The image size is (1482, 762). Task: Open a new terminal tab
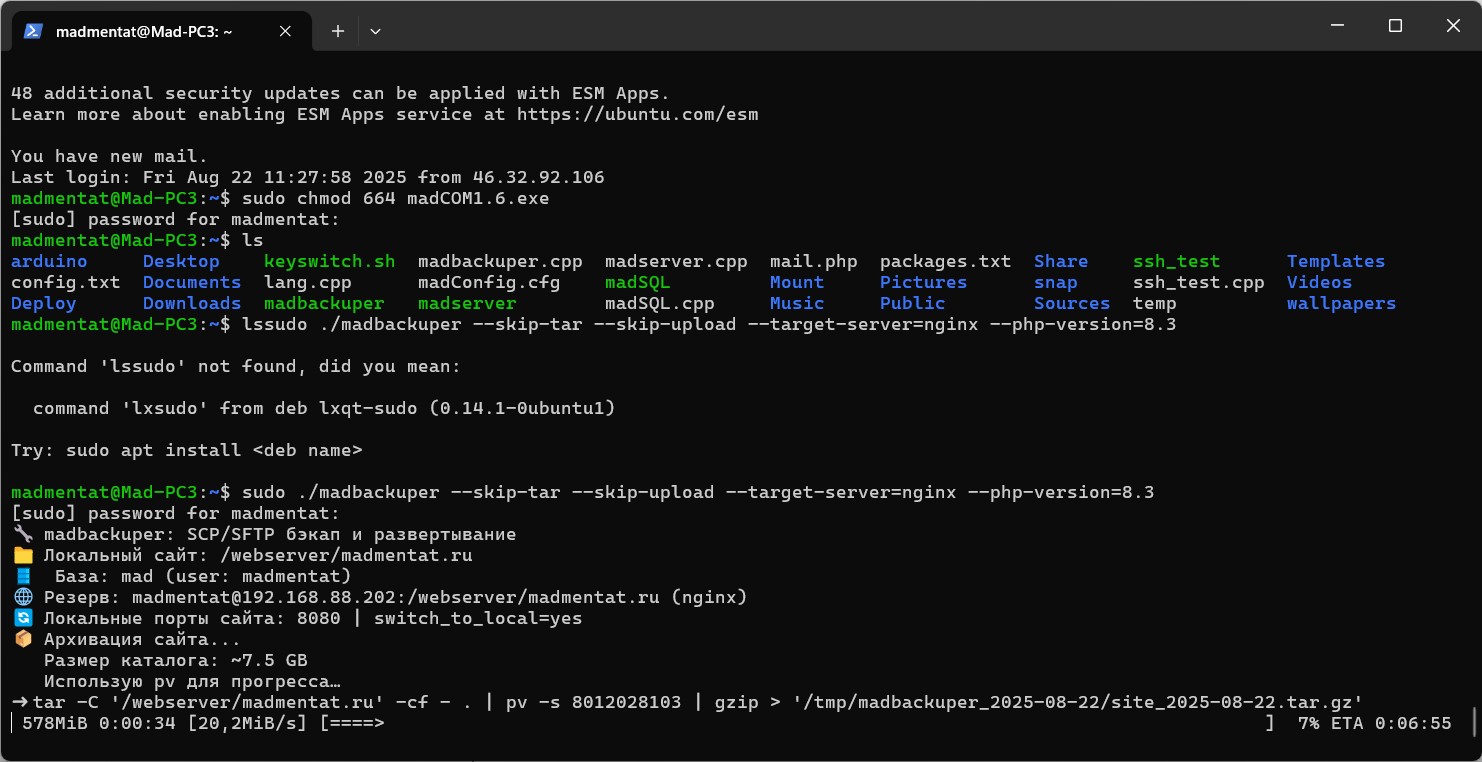tap(338, 31)
